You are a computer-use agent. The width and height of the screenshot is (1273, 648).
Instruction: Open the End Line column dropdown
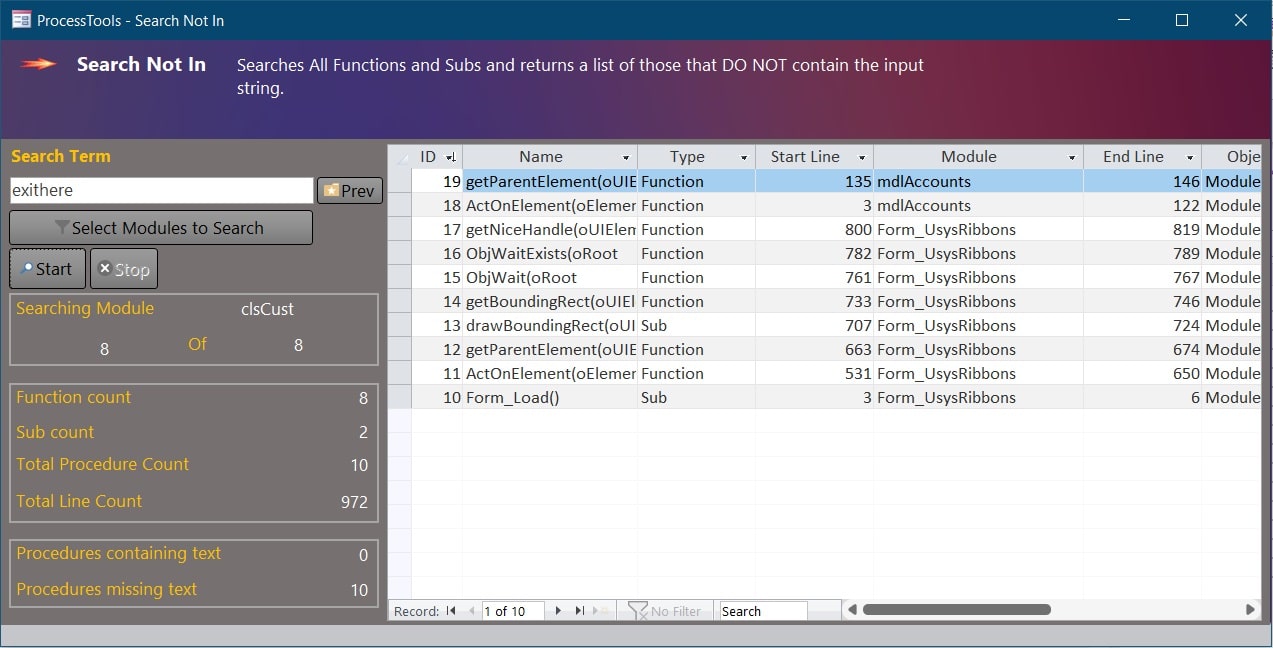tap(1190, 156)
